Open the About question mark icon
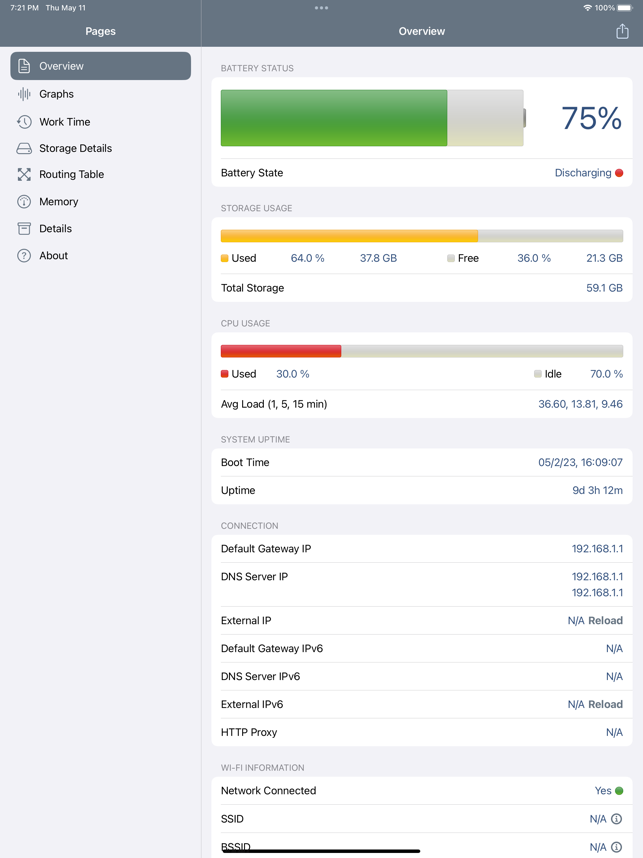Image resolution: width=643 pixels, height=858 pixels. click(x=24, y=256)
